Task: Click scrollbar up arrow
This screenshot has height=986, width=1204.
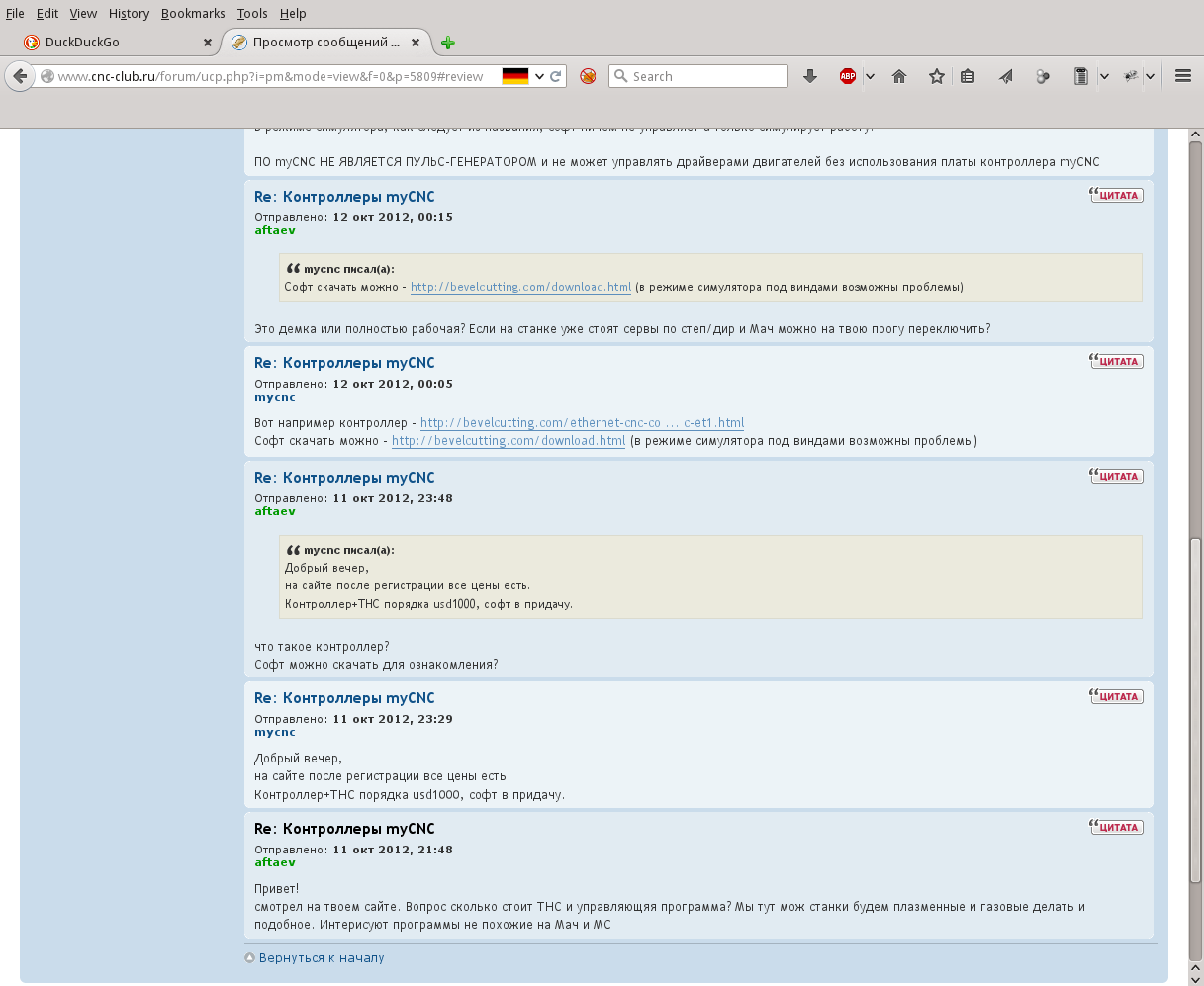Action: pos(1195,135)
